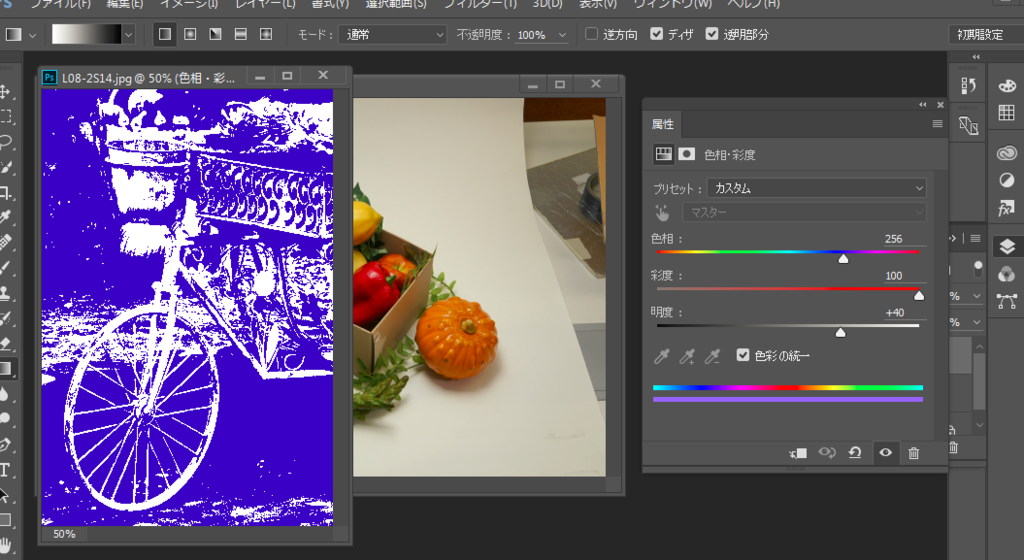Open the Creative Cloud Libraries panel icon
Screen dimensions: 1024x560
click(1007, 153)
